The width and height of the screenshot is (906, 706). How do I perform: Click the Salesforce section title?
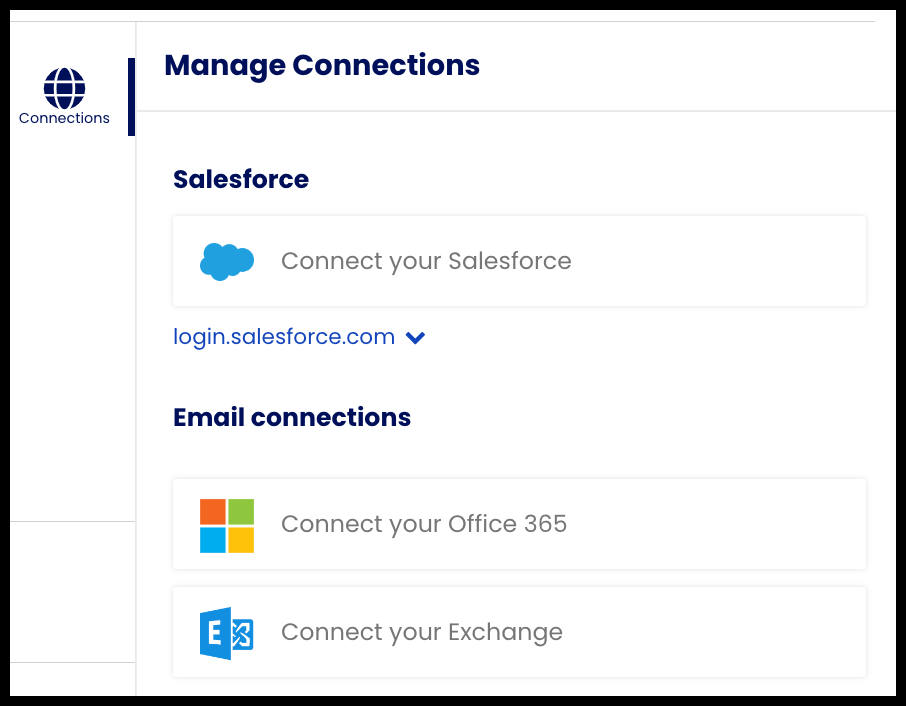pyautogui.click(x=240, y=179)
